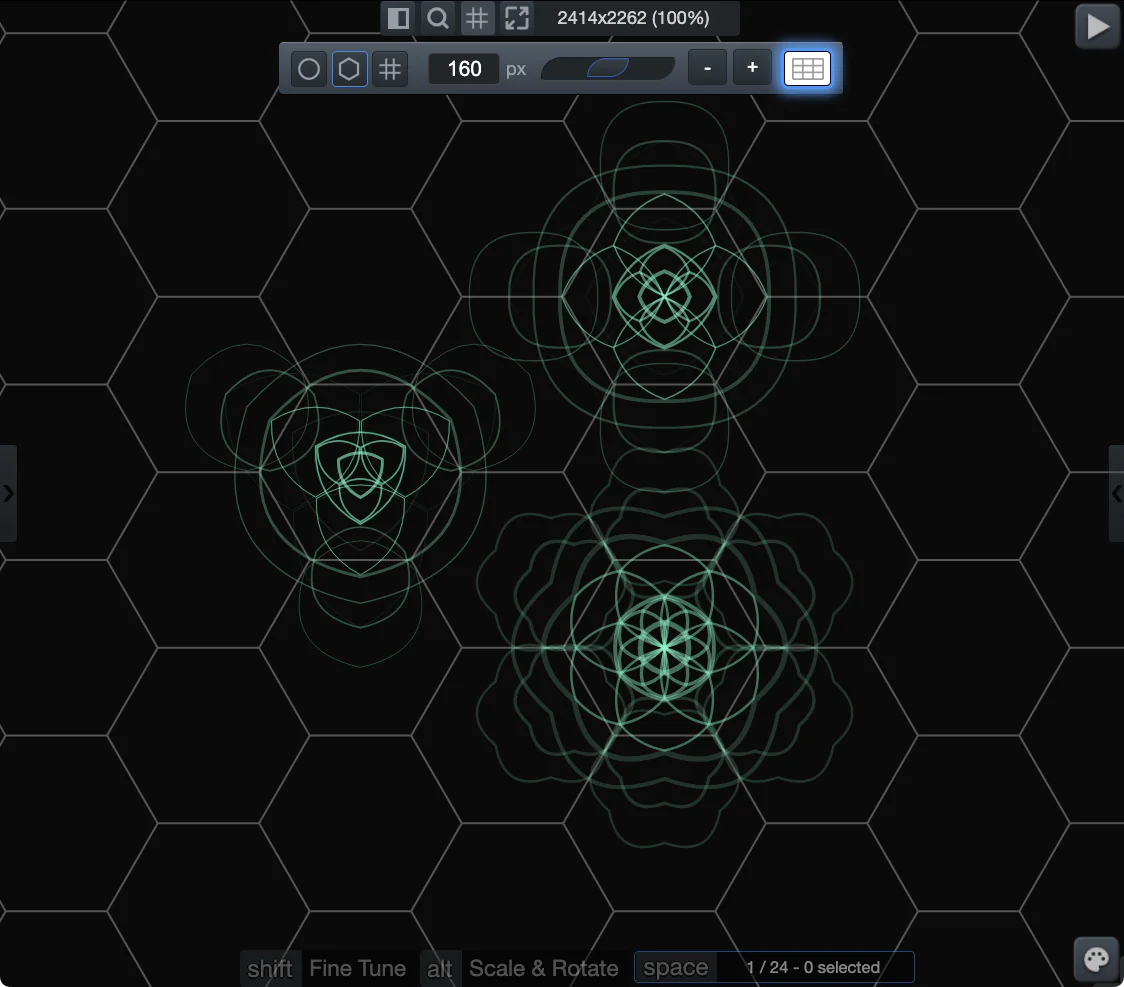Select the circle grid shape
This screenshot has height=987, width=1124.
pos(309,70)
